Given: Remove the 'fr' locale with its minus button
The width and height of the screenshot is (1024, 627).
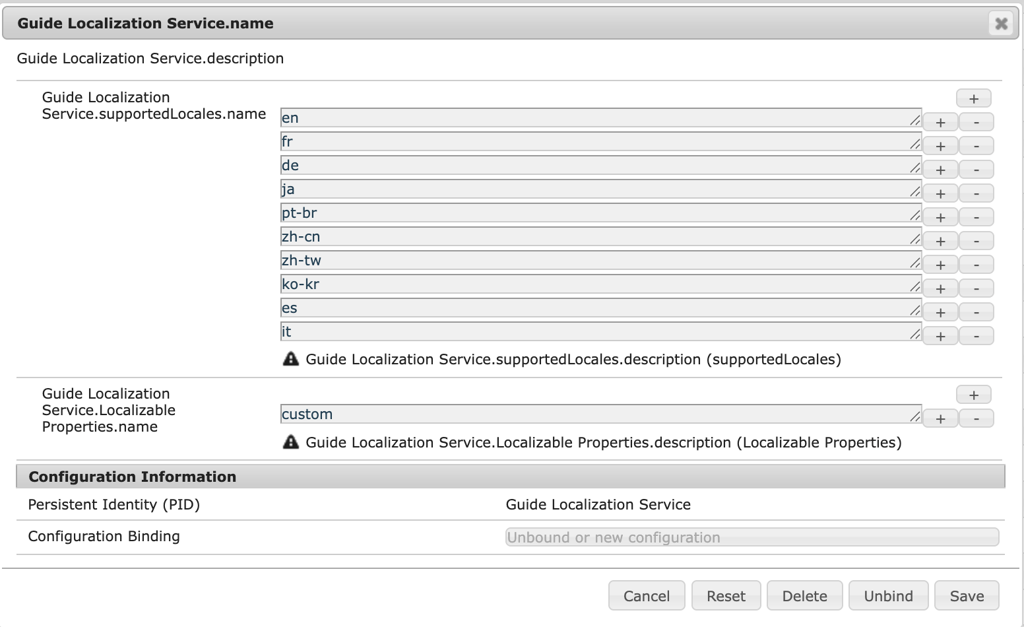Looking at the screenshot, I should click(x=976, y=146).
